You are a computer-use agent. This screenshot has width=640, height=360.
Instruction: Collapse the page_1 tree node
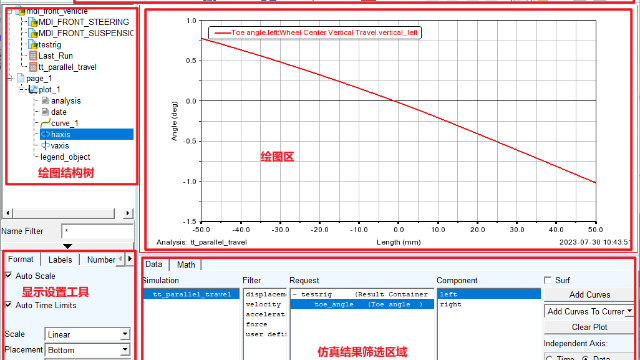[10, 78]
